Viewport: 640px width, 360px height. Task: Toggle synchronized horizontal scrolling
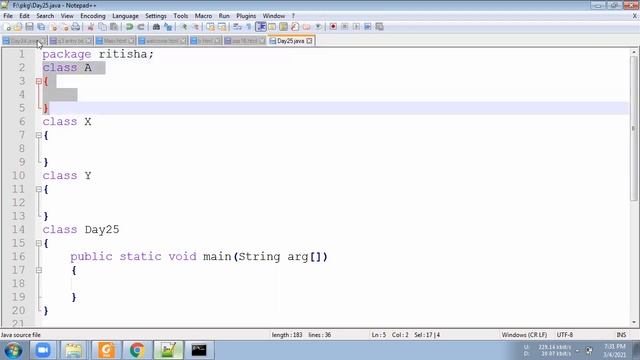click(222, 27)
